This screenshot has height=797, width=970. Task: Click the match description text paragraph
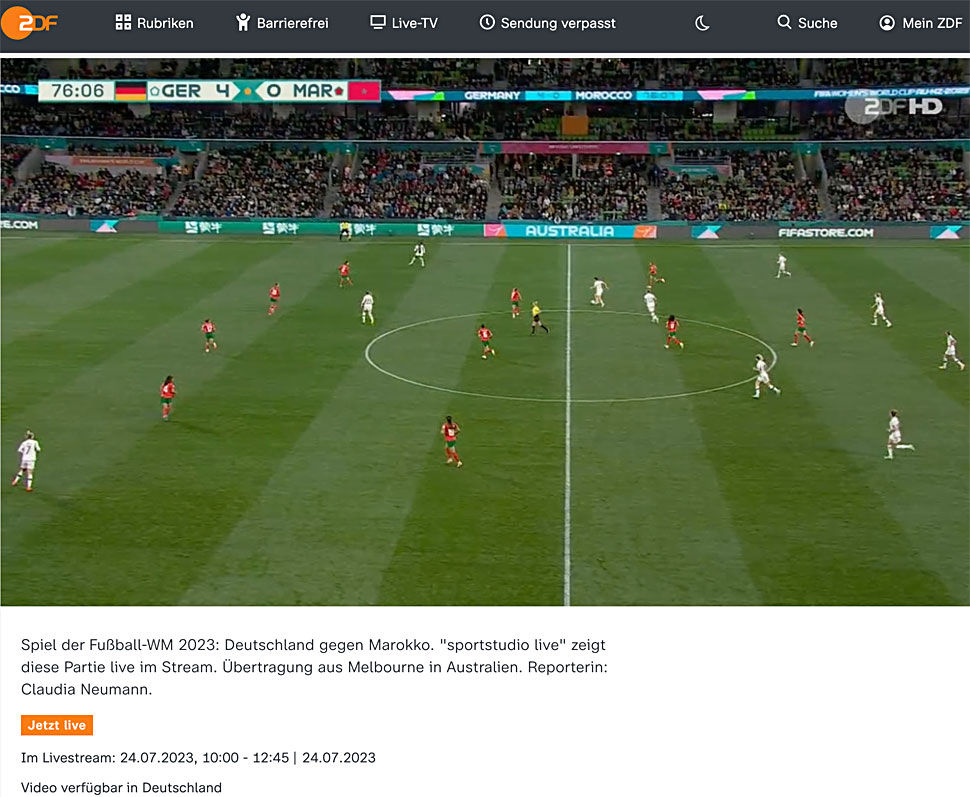314,667
